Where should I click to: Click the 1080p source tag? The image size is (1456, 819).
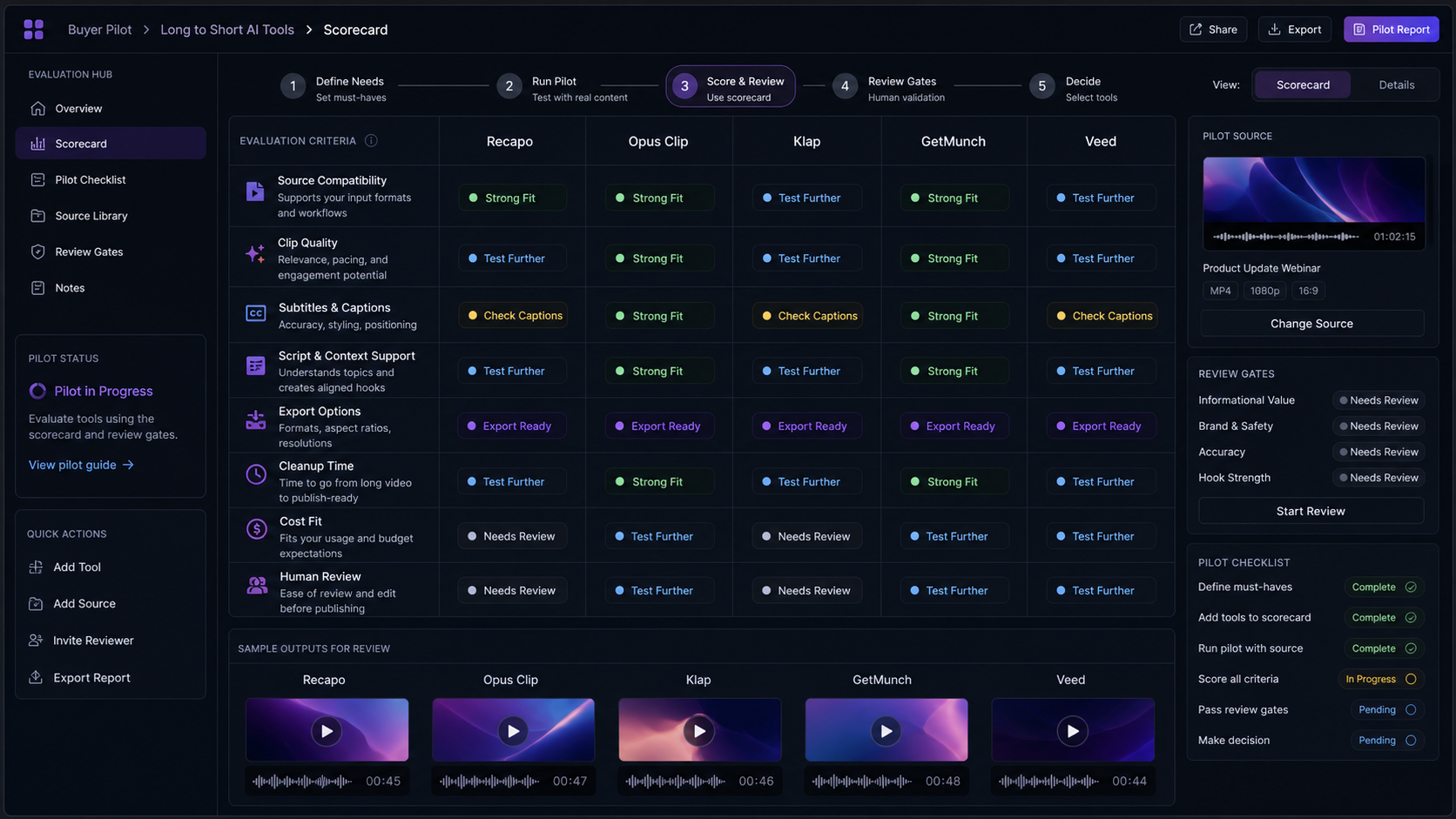click(1264, 292)
